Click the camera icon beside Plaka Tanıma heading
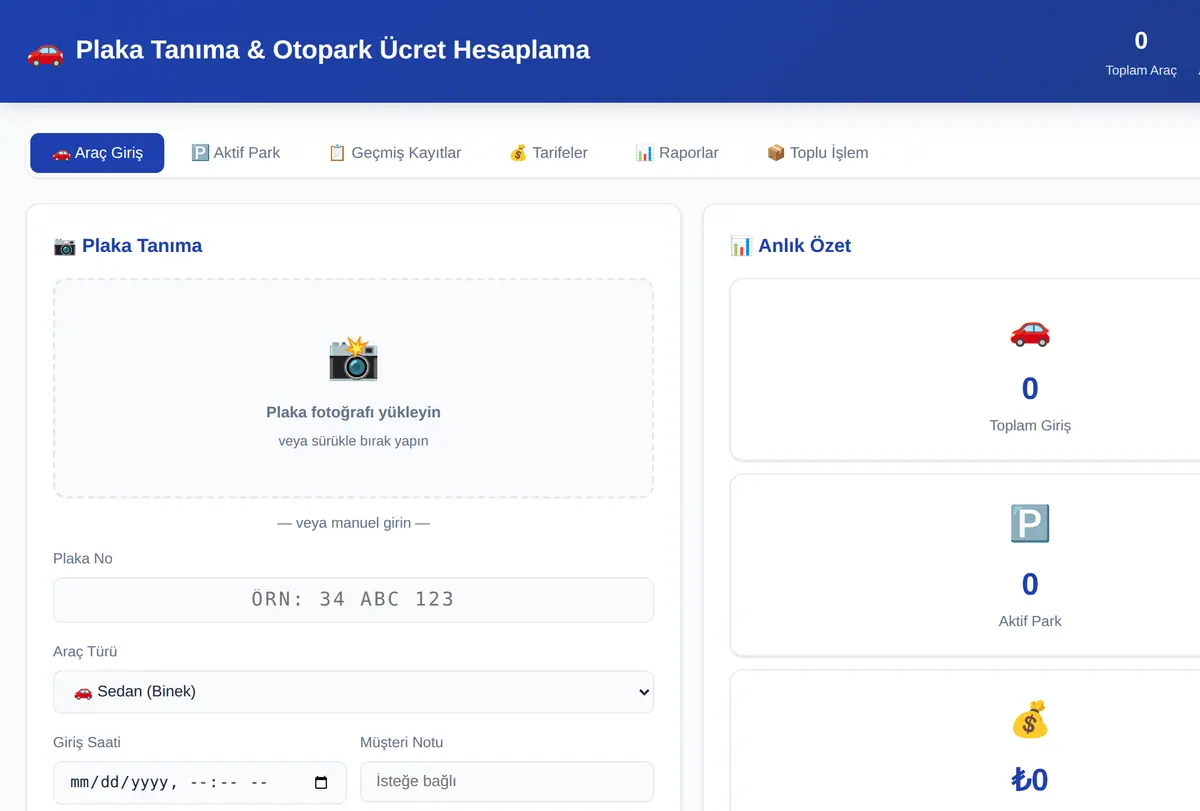 64,246
